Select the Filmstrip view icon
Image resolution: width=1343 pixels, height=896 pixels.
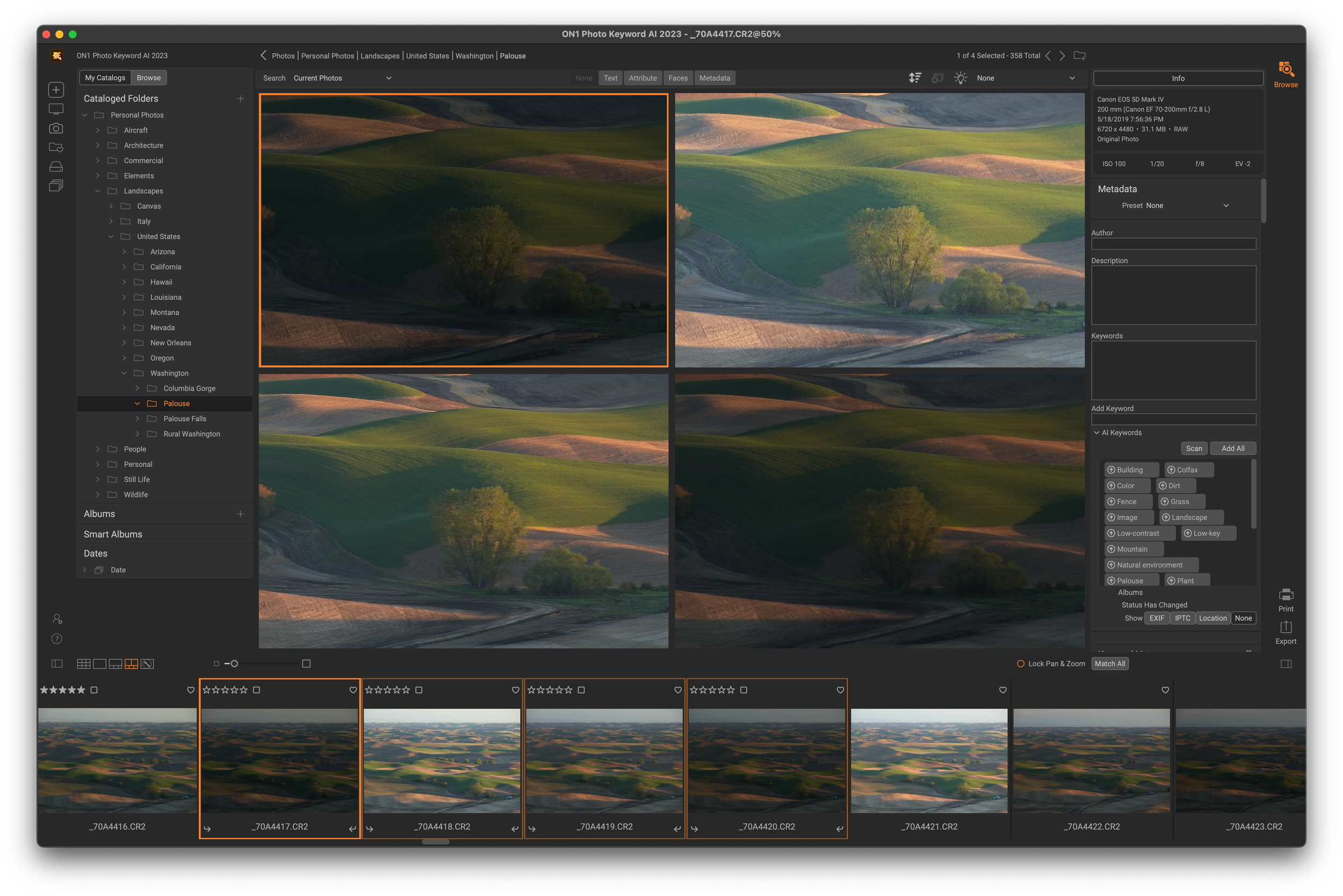point(115,663)
